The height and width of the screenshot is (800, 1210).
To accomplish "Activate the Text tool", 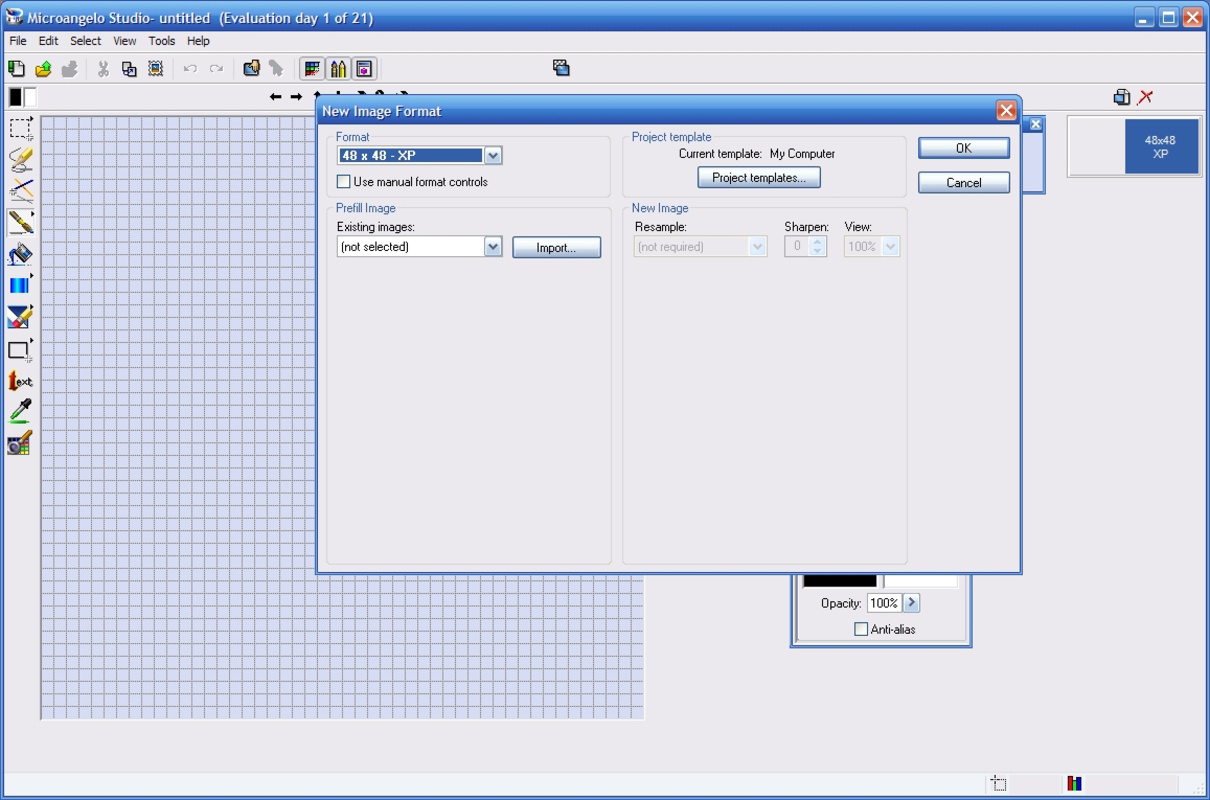I will pyautogui.click(x=18, y=381).
